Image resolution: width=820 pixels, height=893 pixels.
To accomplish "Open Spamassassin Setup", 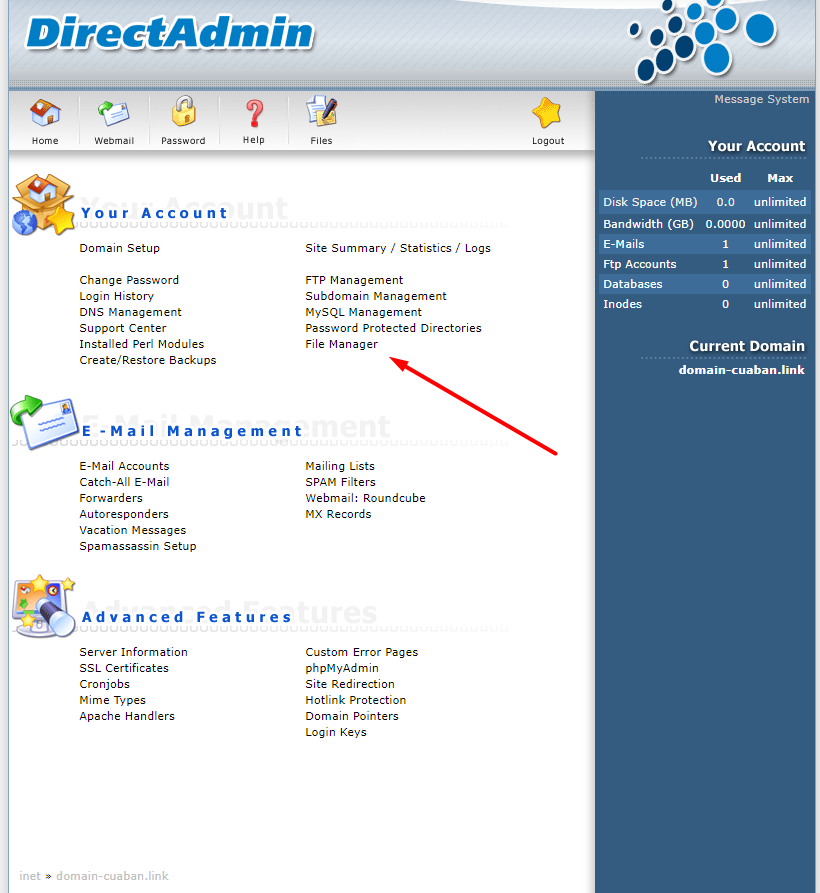I will (x=138, y=546).
